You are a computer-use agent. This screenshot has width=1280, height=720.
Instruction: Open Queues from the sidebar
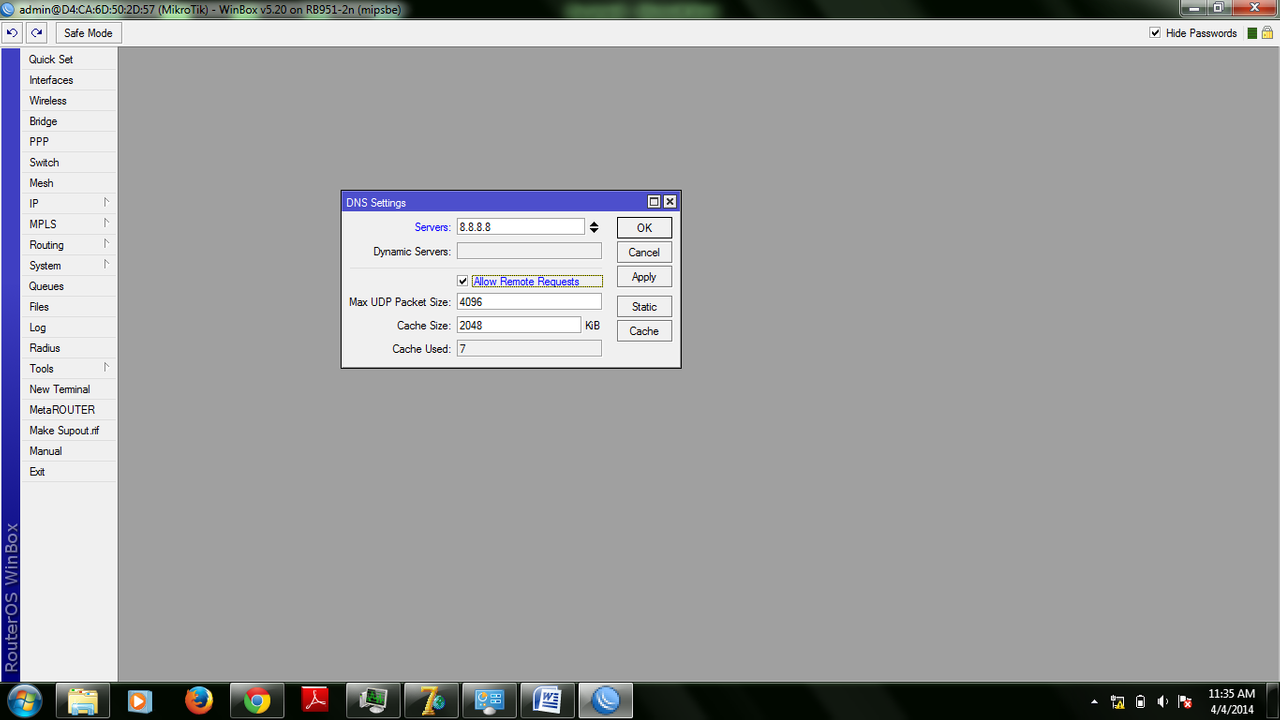[69, 286]
